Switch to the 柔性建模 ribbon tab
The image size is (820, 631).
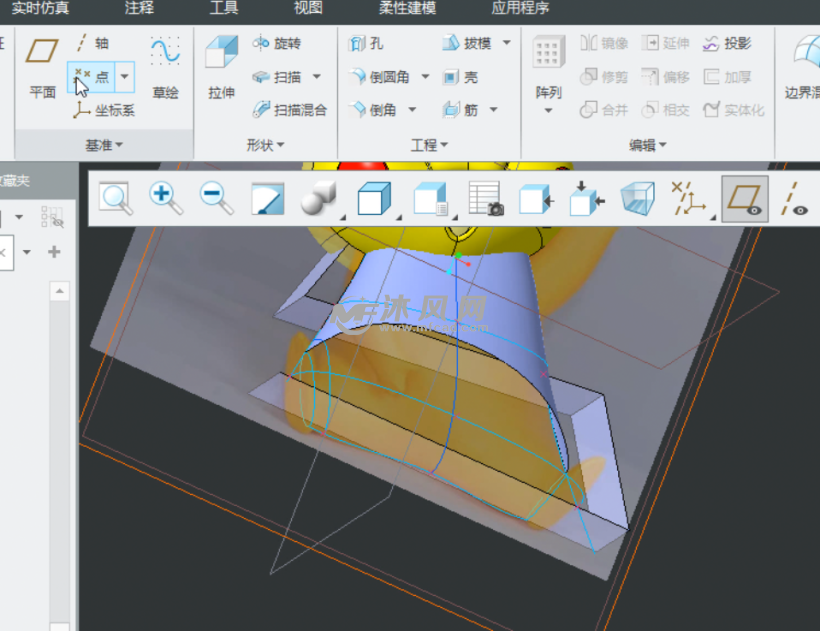click(x=407, y=8)
